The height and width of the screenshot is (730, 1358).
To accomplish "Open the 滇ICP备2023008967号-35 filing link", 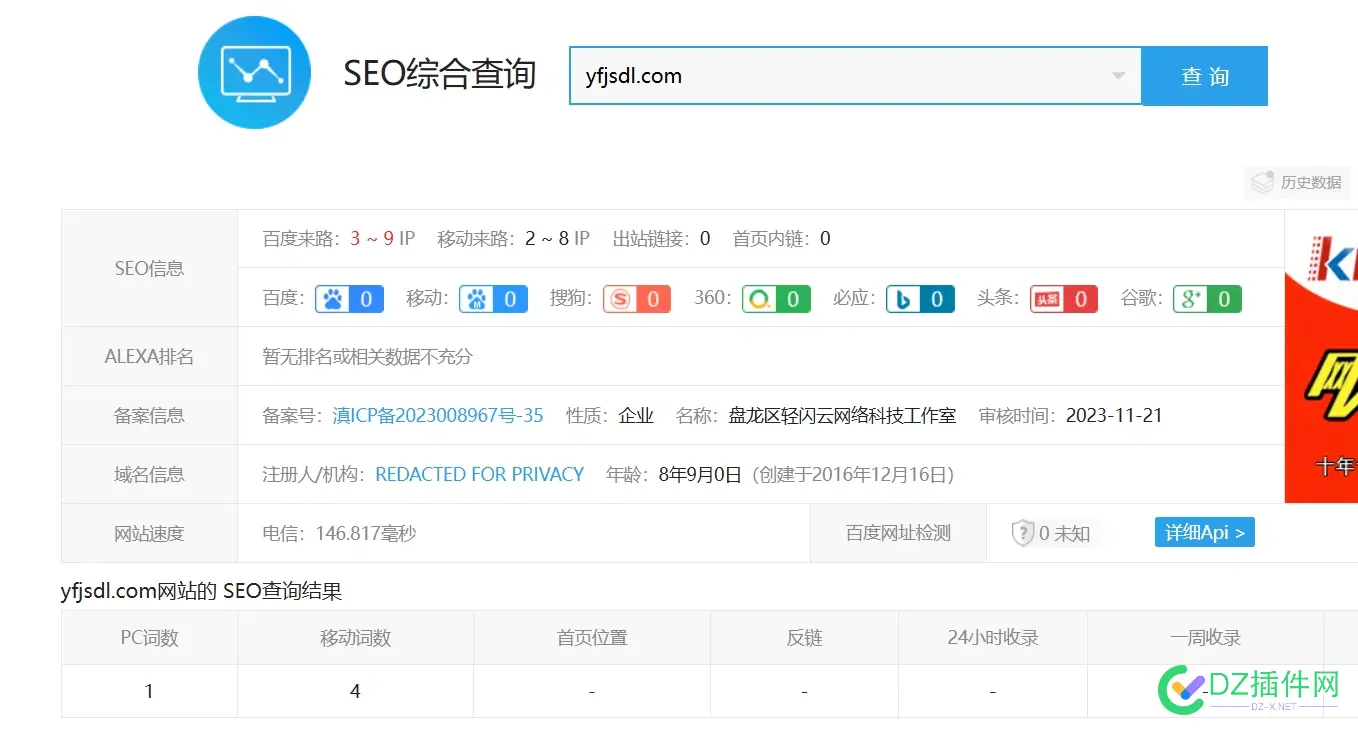I will [x=437, y=415].
